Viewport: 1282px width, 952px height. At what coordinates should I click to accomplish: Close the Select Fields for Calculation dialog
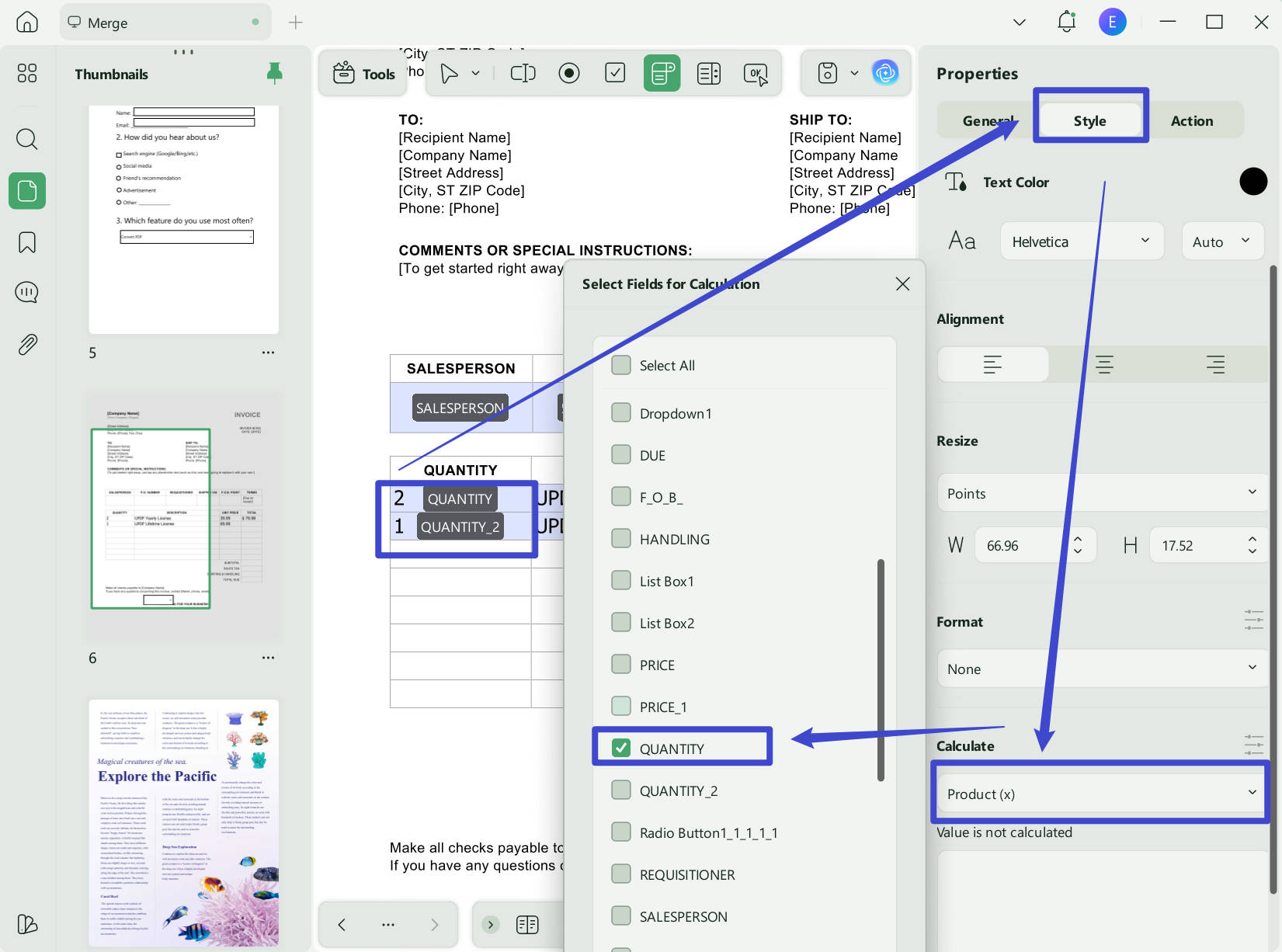pos(902,283)
